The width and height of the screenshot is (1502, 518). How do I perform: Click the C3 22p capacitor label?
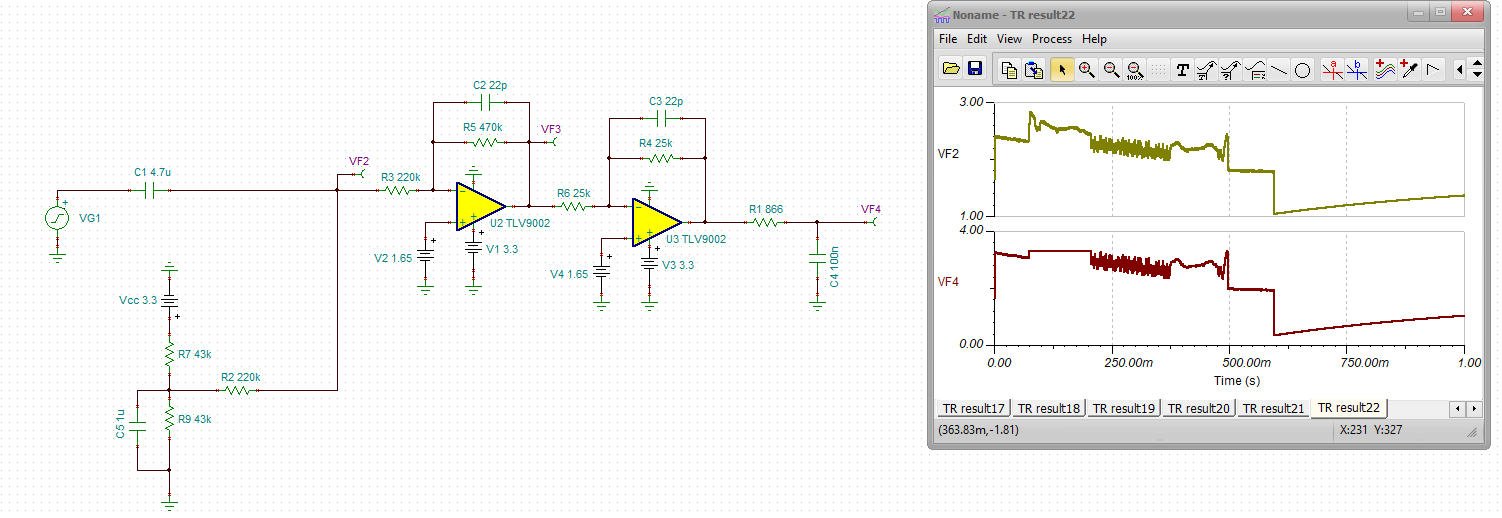coord(666,102)
